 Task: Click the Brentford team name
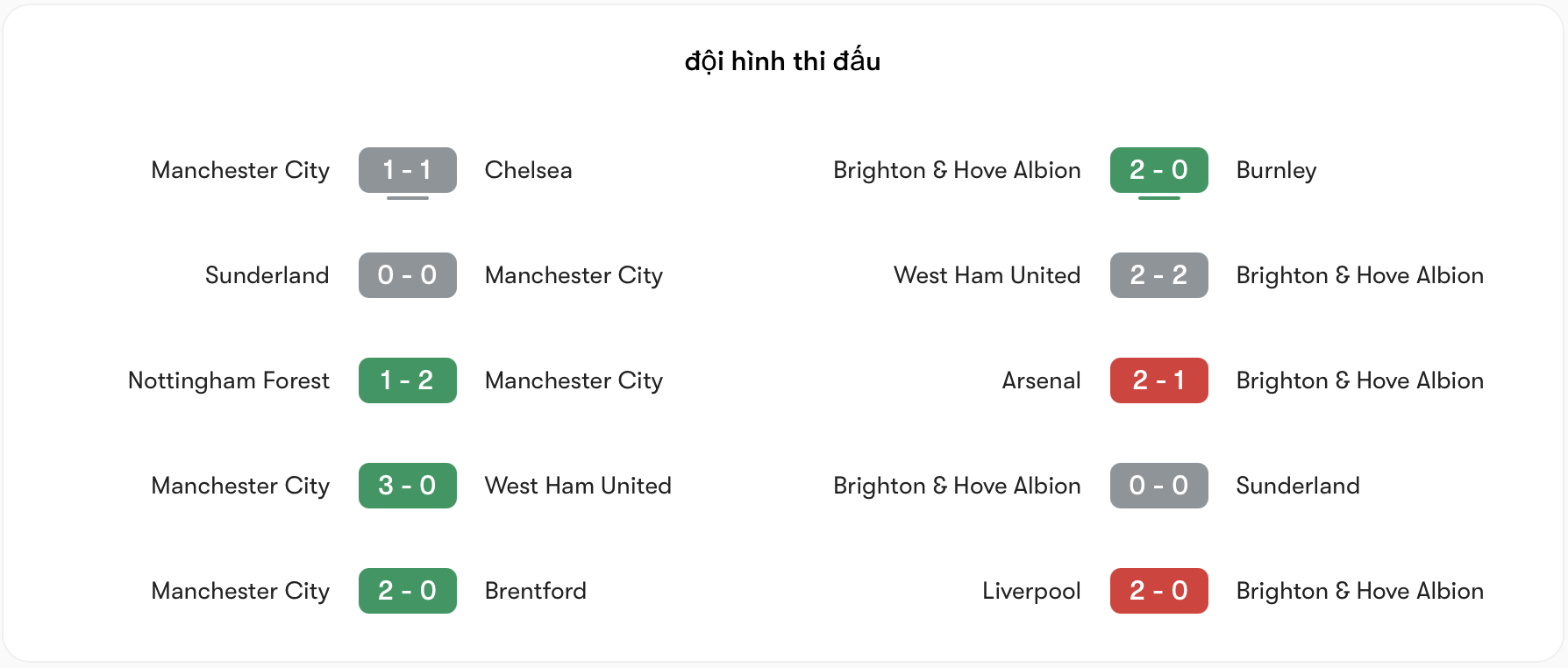[536, 591]
